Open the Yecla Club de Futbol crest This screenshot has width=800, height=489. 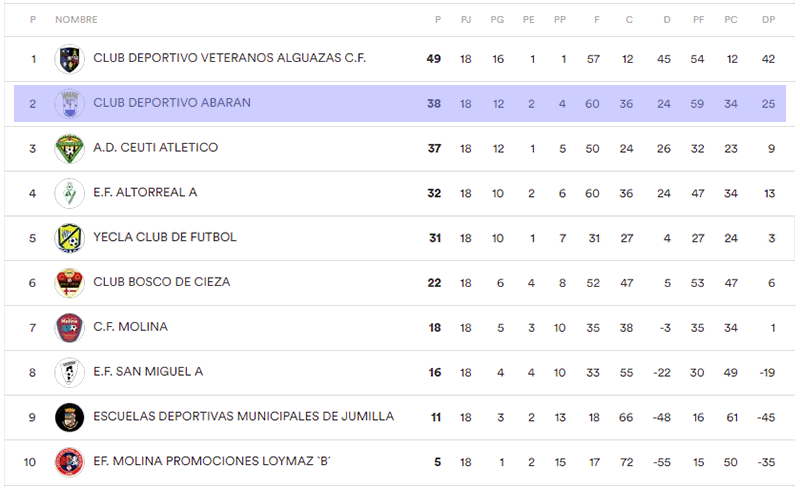coord(69,238)
